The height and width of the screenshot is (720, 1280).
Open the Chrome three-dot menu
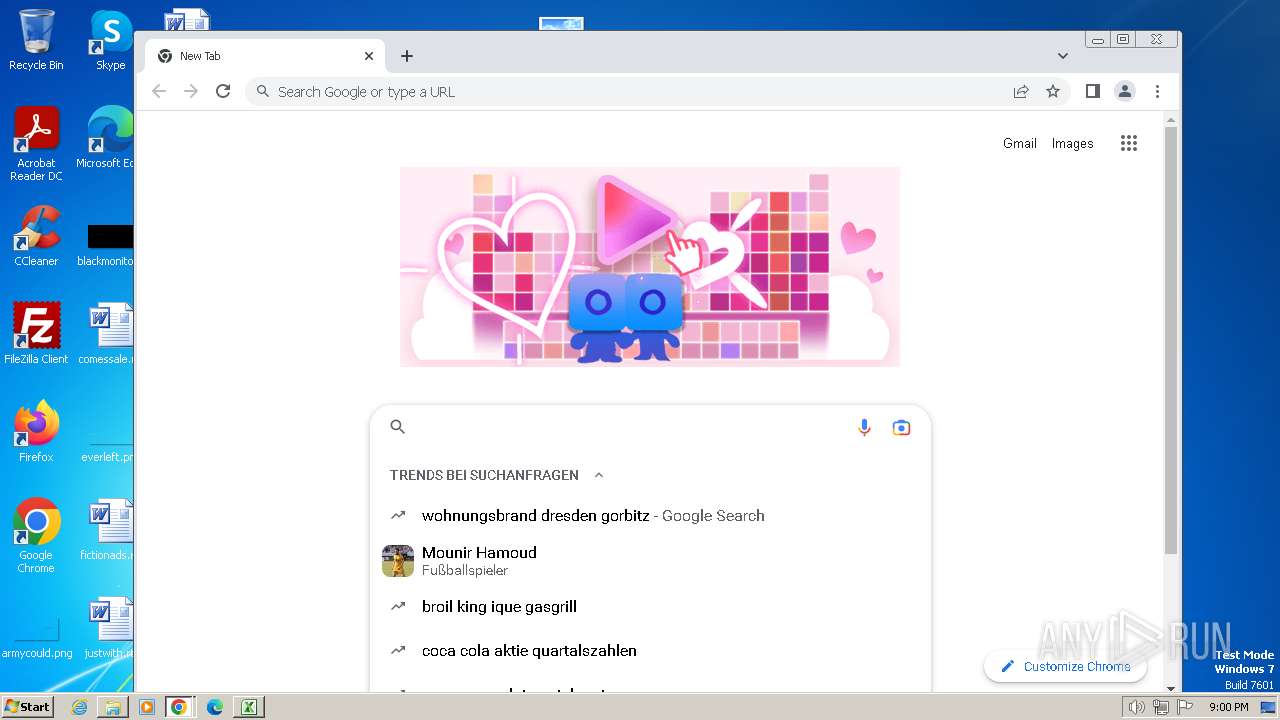tap(1157, 91)
